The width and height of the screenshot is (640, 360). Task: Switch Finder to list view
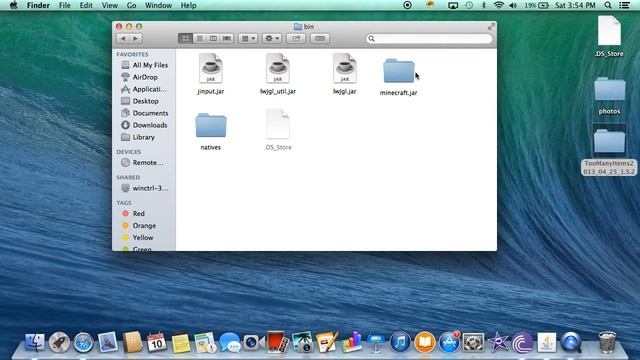click(x=200, y=38)
